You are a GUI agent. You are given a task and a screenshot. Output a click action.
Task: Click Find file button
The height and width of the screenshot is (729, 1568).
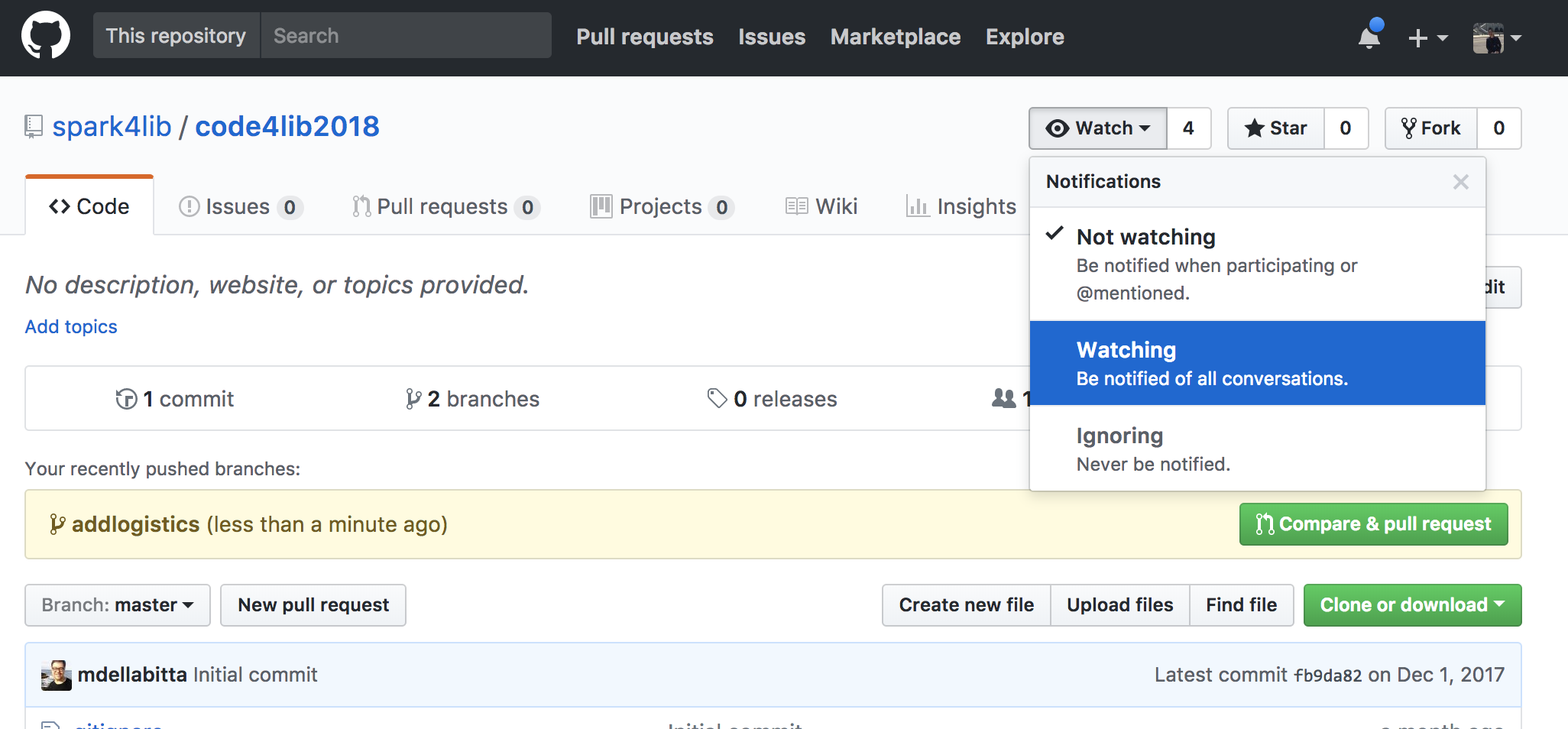pos(1241,605)
